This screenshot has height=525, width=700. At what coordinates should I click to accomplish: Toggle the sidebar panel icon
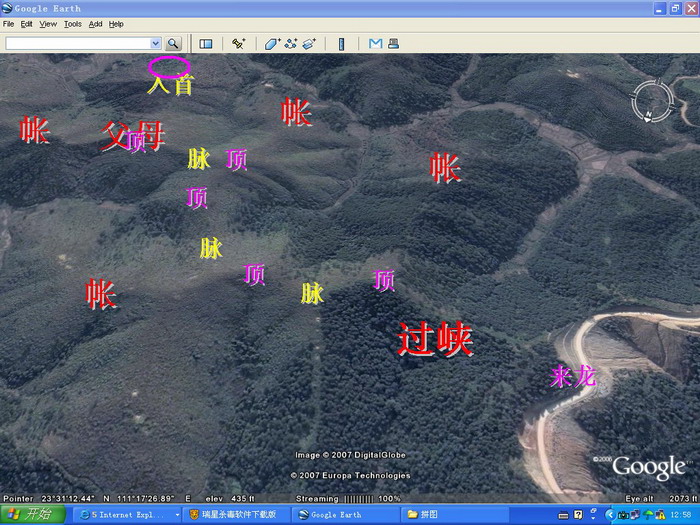click(206, 44)
